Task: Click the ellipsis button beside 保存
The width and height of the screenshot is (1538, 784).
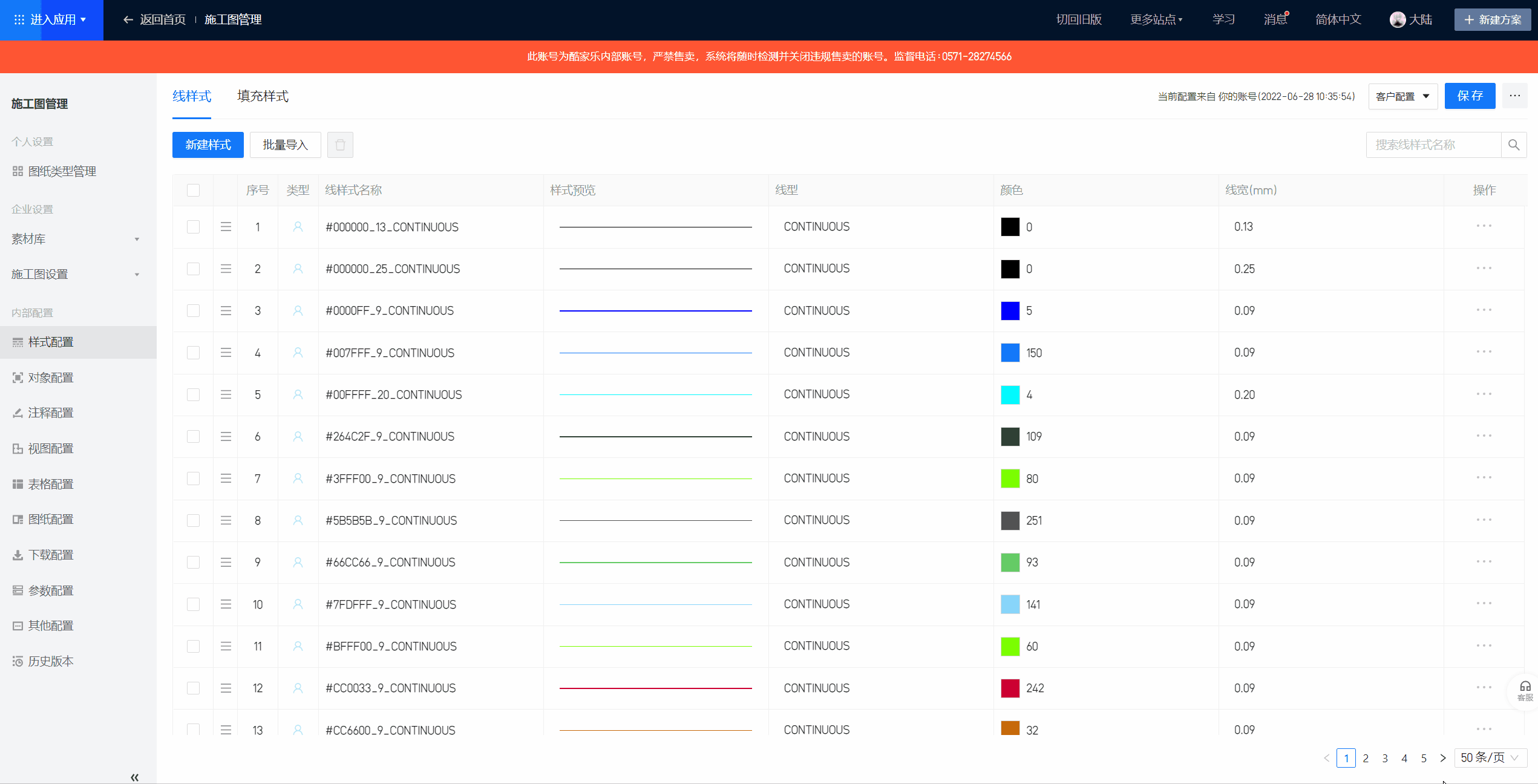Action: click(1514, 96)
